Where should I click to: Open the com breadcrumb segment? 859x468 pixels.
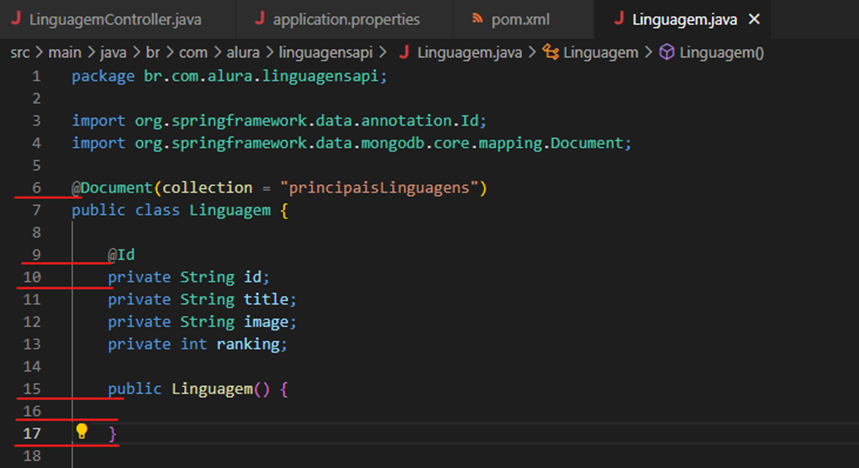click(x=193, y=53)
